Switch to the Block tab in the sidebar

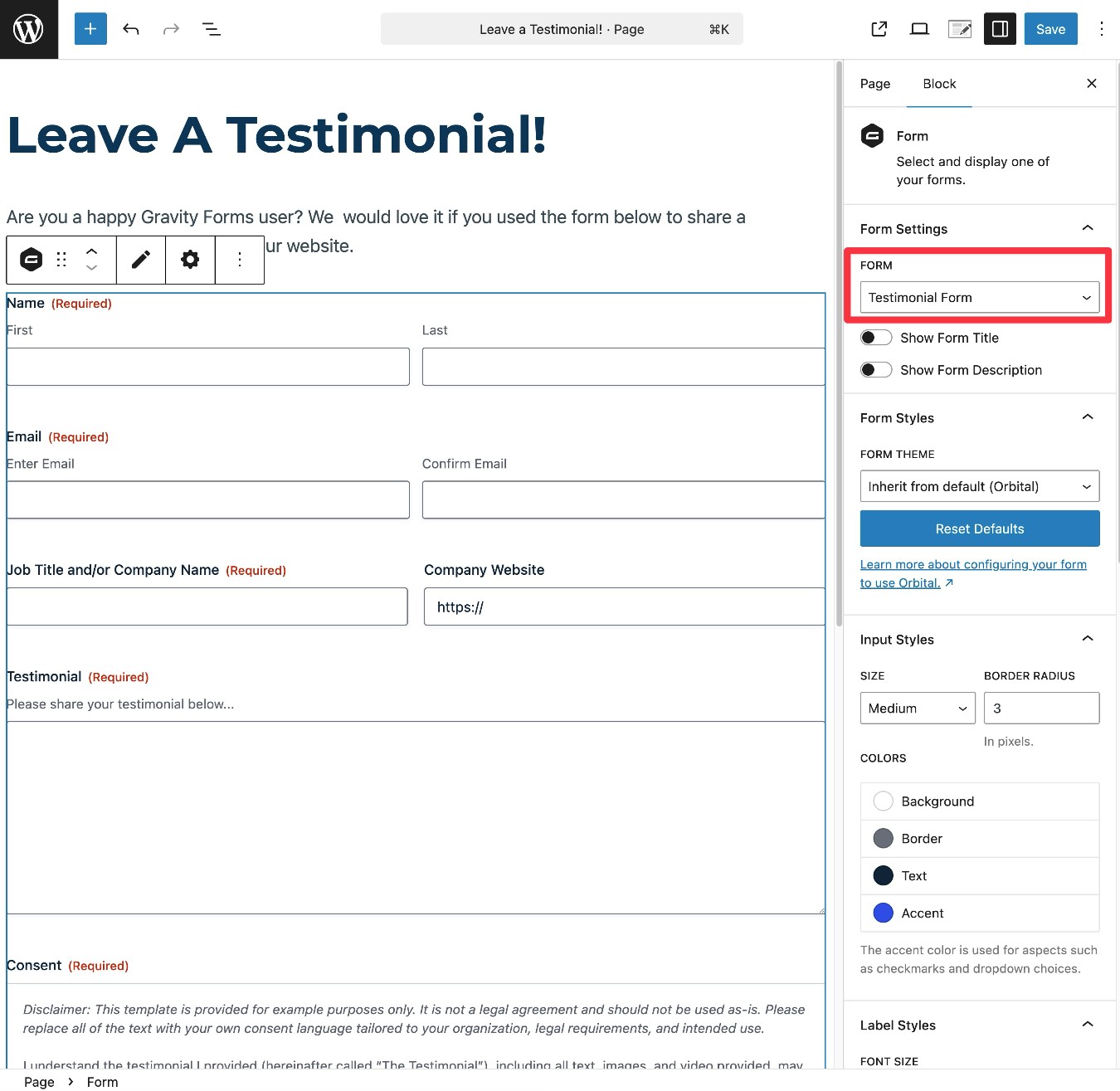click(938, 84)
